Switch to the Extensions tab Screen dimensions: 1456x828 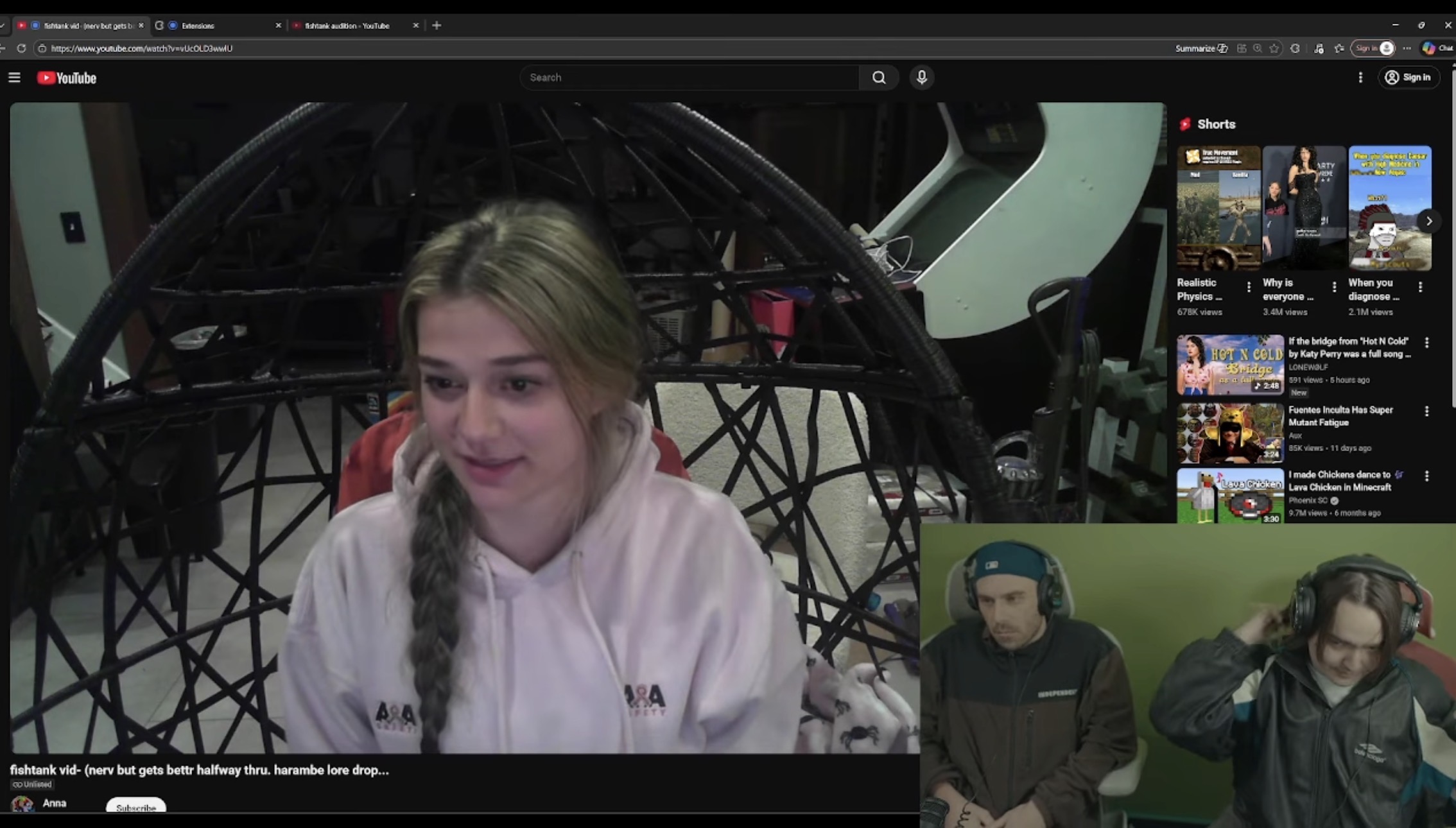(x=198, y=26)
